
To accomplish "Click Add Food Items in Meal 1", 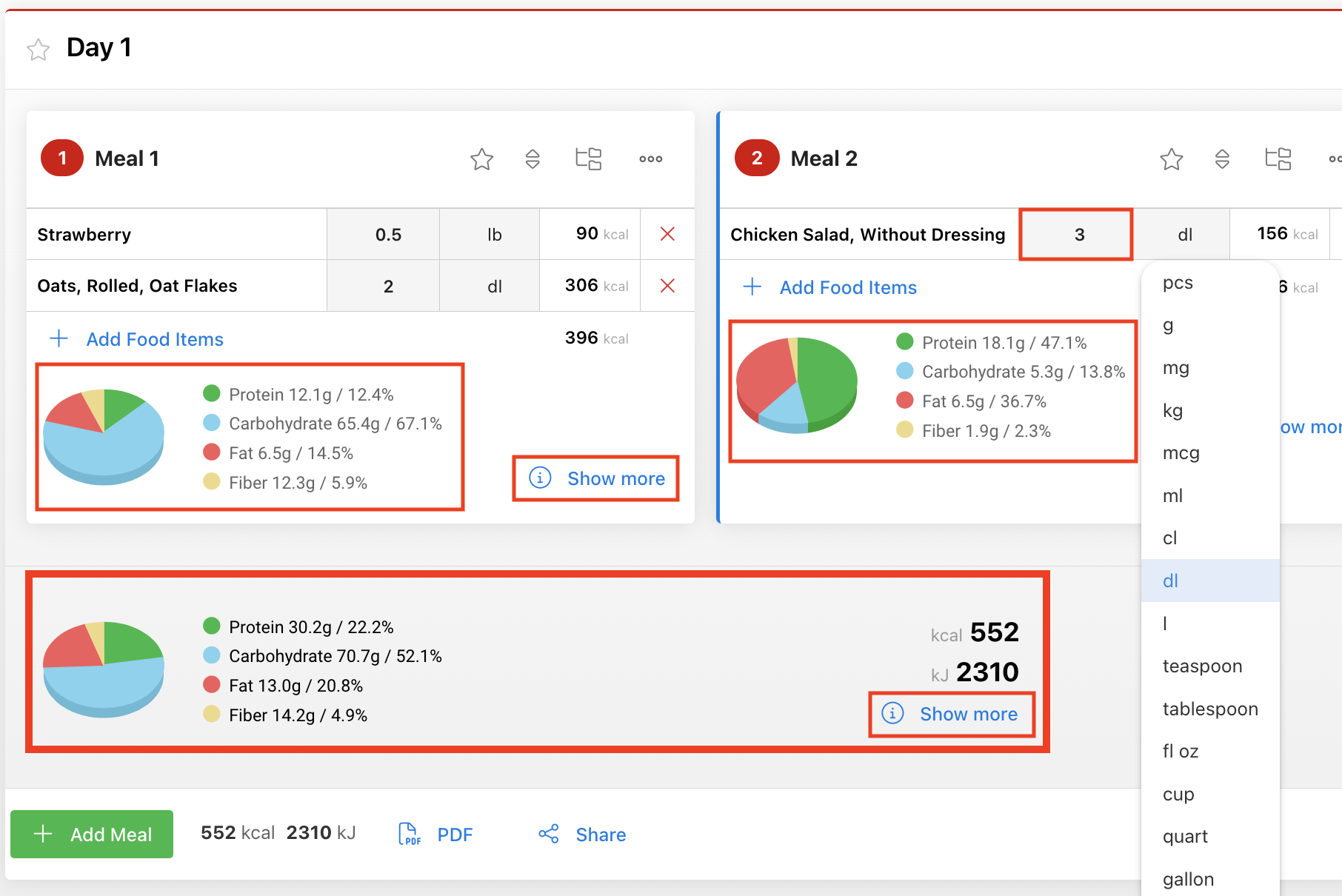I will click(x=155, y=339).
